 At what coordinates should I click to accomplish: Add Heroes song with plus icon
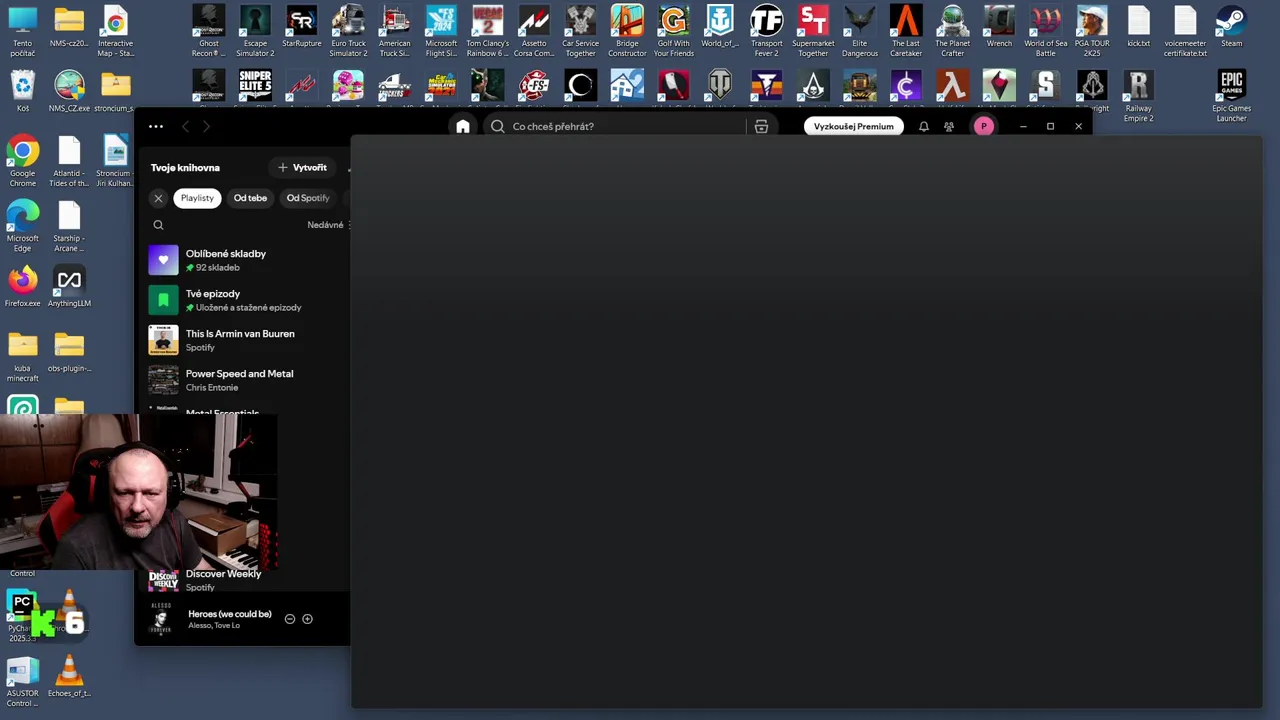pos(307,619)
